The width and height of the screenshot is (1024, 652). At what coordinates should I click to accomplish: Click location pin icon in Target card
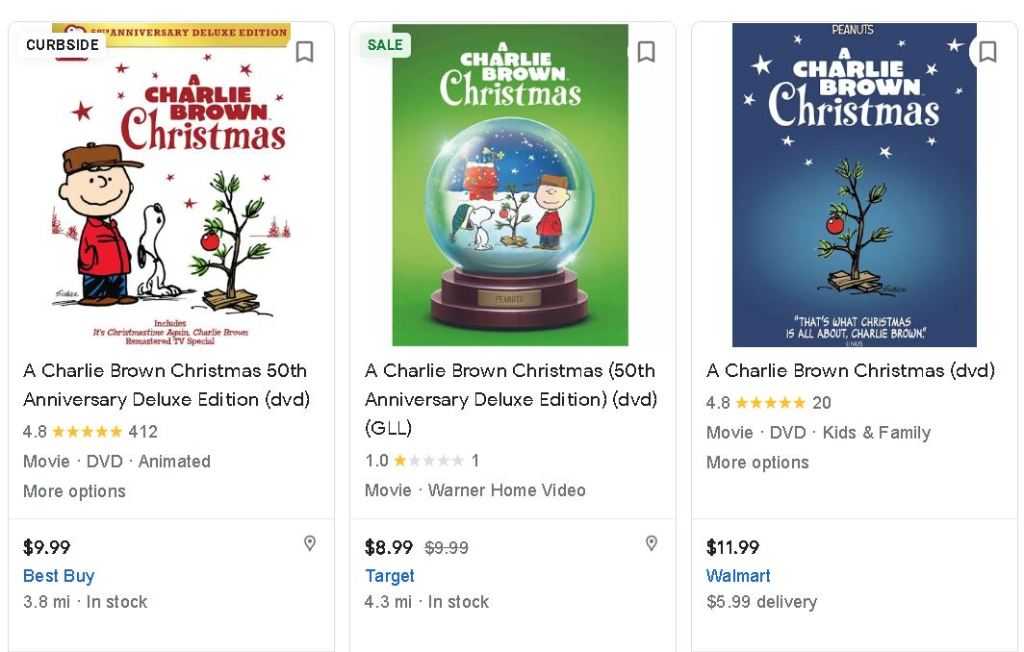651,543
